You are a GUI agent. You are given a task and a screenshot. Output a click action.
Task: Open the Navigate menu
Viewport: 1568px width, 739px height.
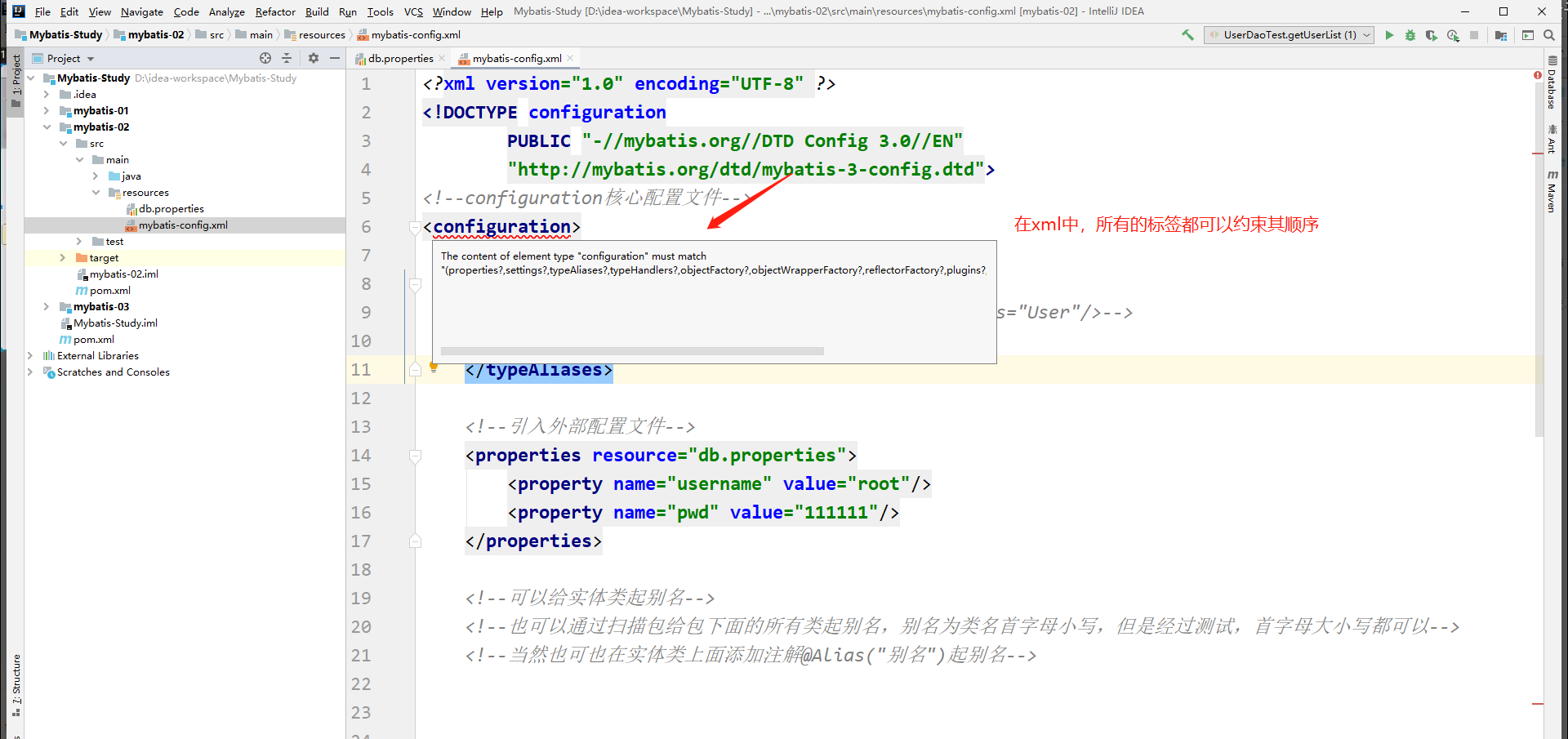click(142, 11)
